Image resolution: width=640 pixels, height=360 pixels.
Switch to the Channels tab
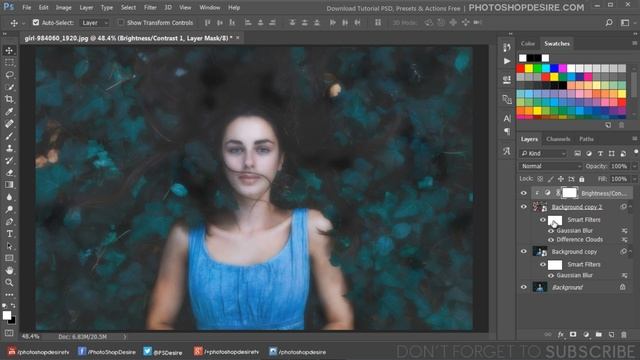point(558,139)
